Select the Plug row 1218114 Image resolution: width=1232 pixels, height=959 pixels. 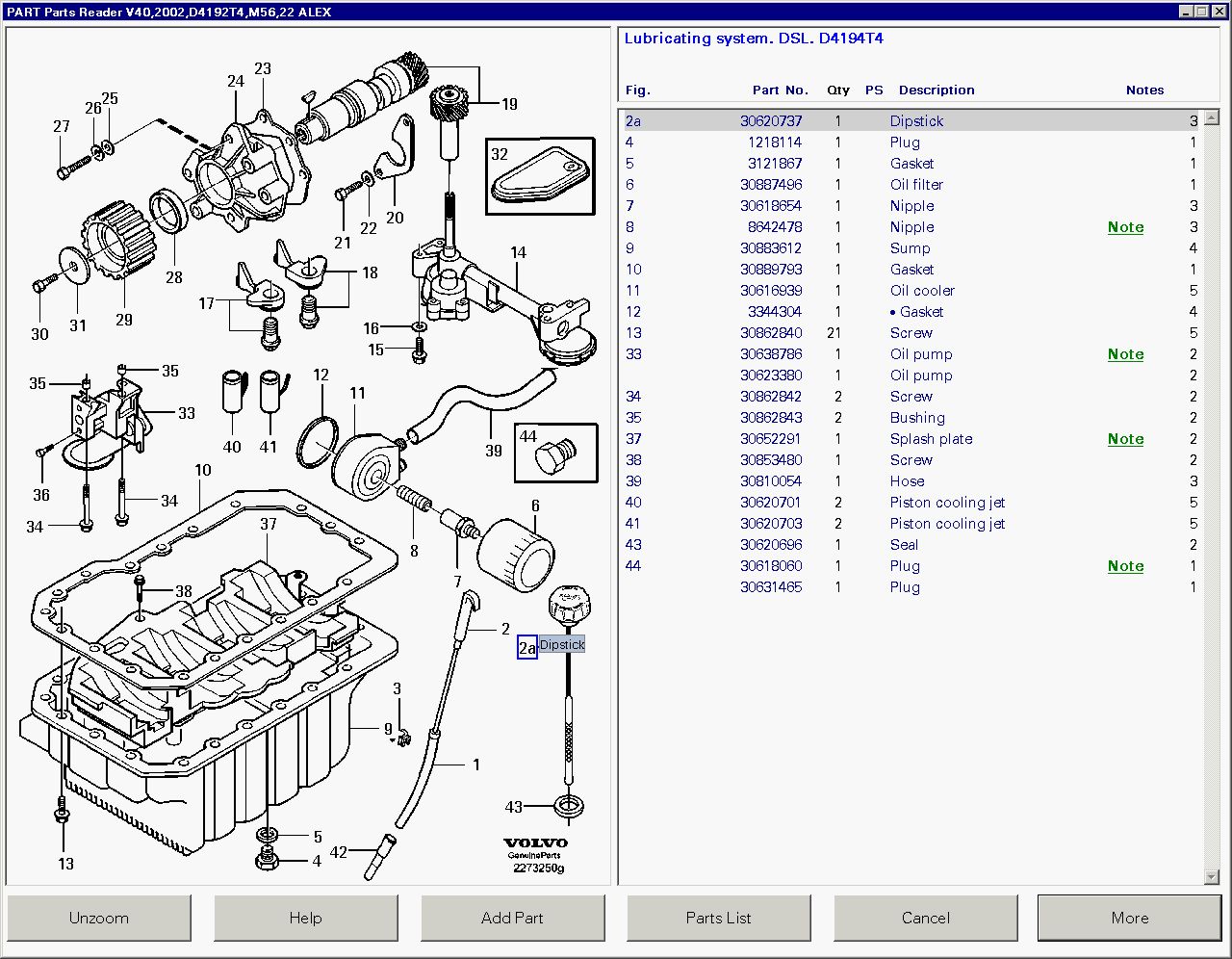tap(911, 143)
